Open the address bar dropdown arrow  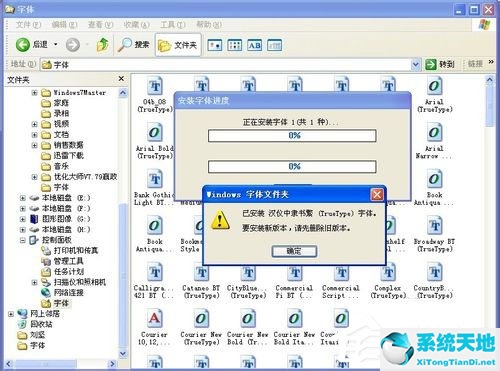point(415,64)
